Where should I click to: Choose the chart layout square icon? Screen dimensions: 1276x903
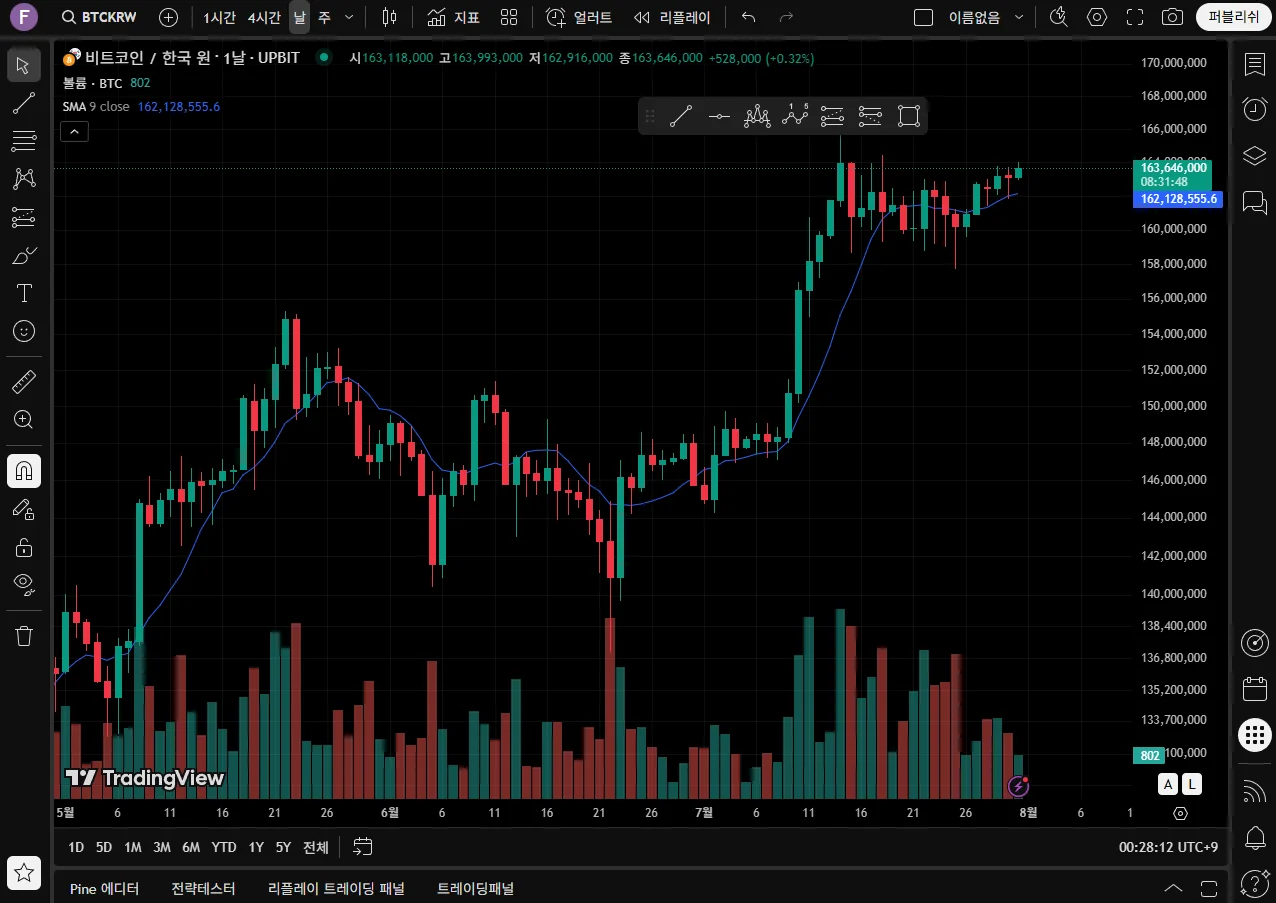(924, 17)
